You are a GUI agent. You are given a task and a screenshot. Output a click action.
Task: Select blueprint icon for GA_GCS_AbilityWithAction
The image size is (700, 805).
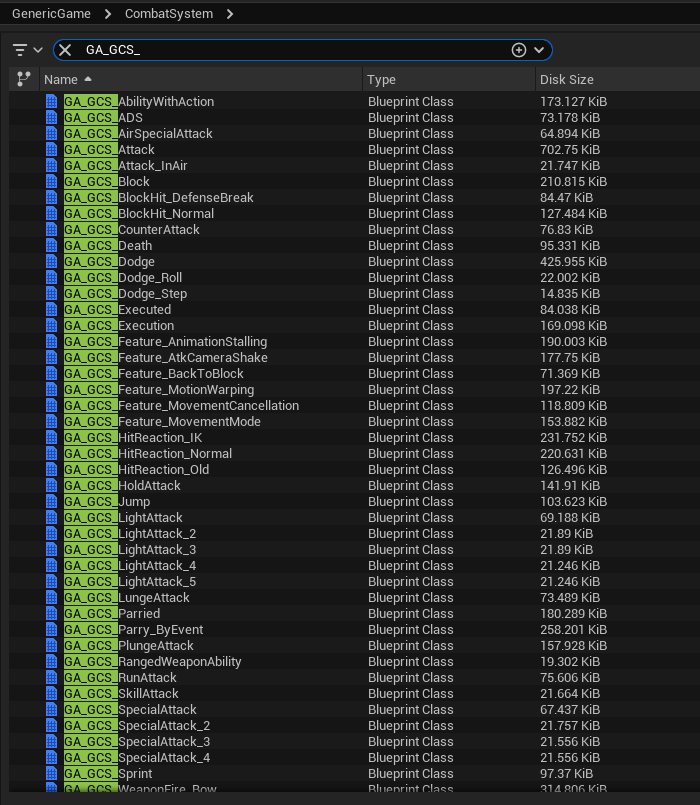pyautogui.click(x=51, y=102)
